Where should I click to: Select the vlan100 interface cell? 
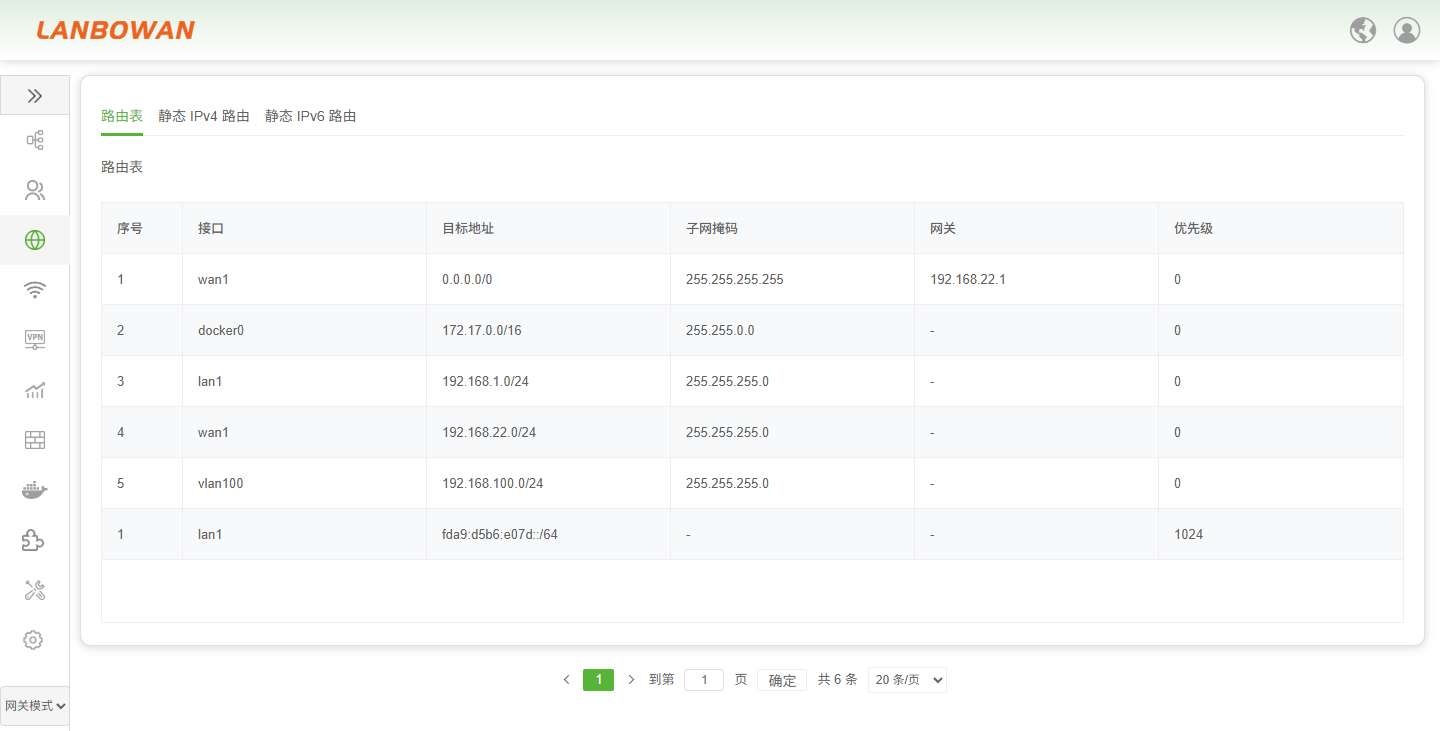304,483
